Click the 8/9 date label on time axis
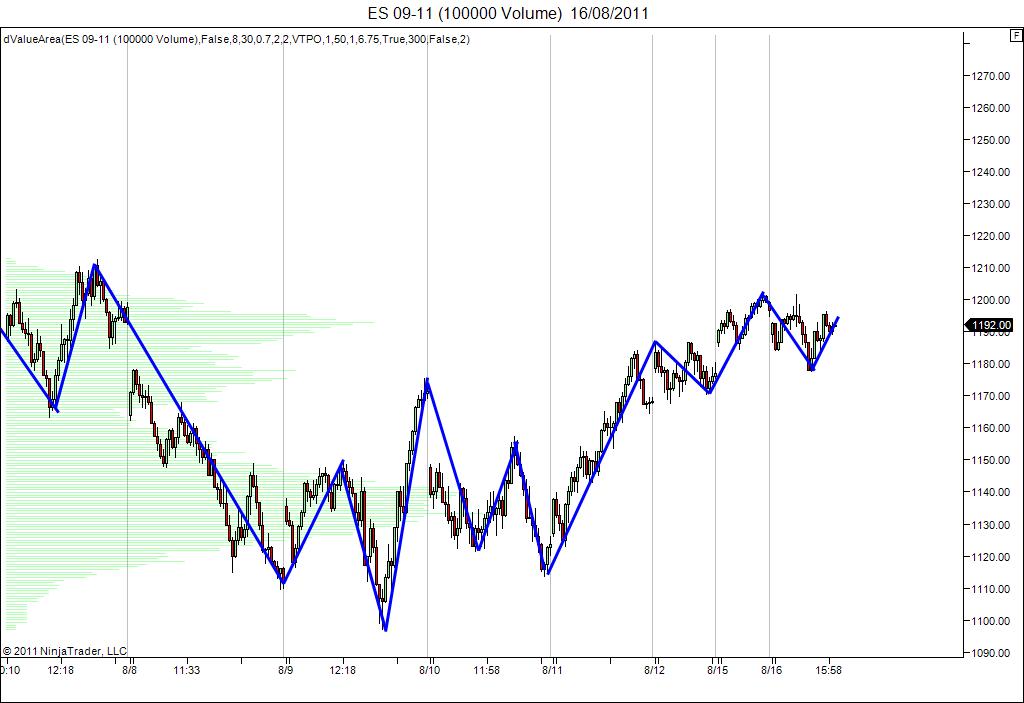 click(x=285, y=670)
